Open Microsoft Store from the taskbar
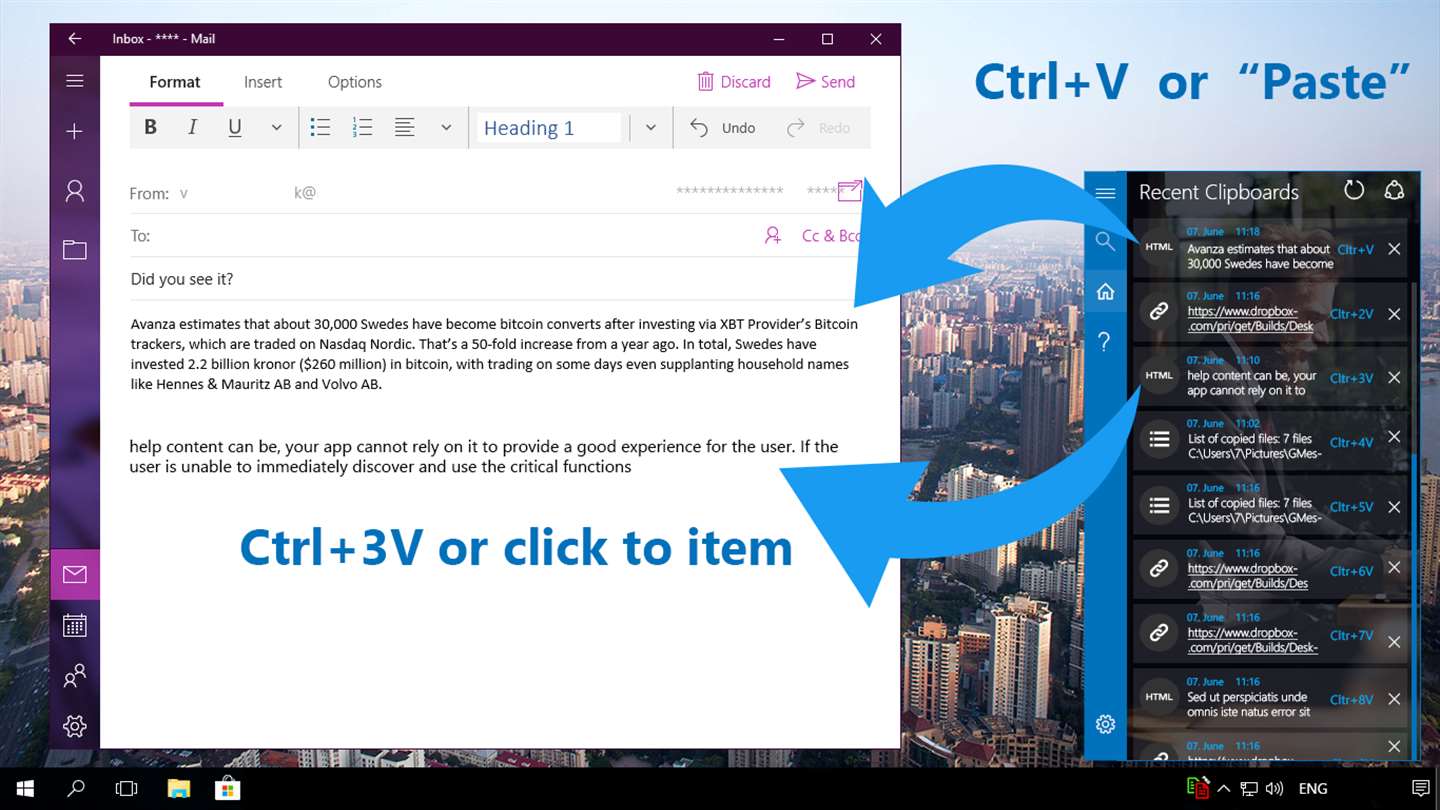This screenshot has height=810, width=1440. coord(229,789)
